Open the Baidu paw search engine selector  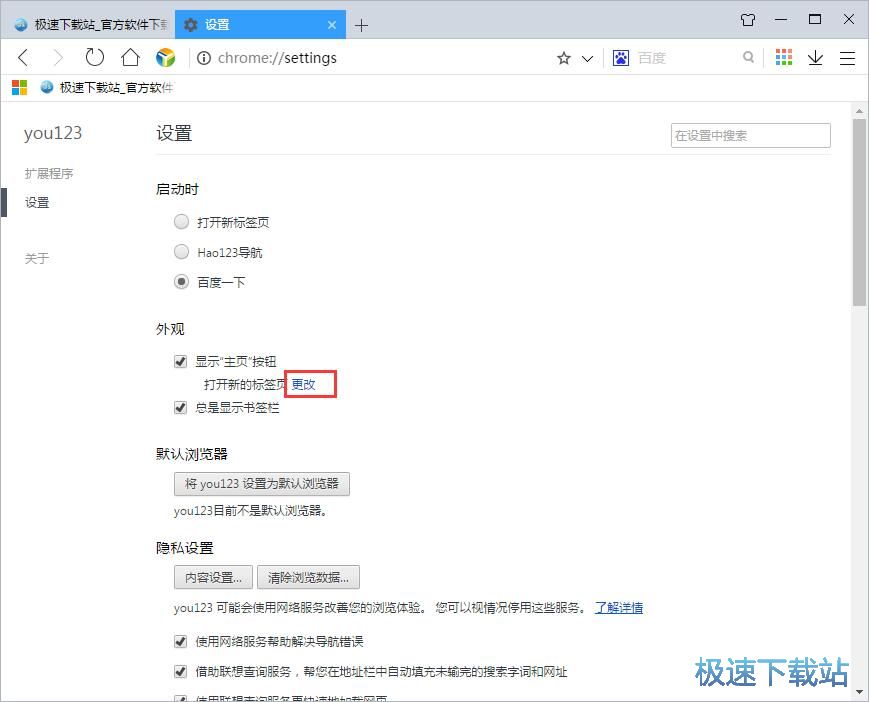pyautogui.click(x=621, y=58)
